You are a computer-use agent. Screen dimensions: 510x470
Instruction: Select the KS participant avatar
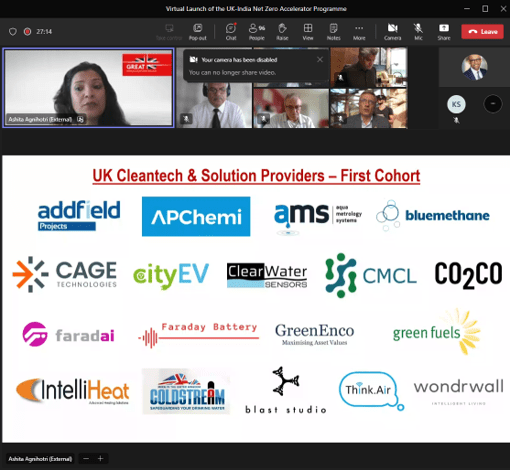click(x=456, y=104)
